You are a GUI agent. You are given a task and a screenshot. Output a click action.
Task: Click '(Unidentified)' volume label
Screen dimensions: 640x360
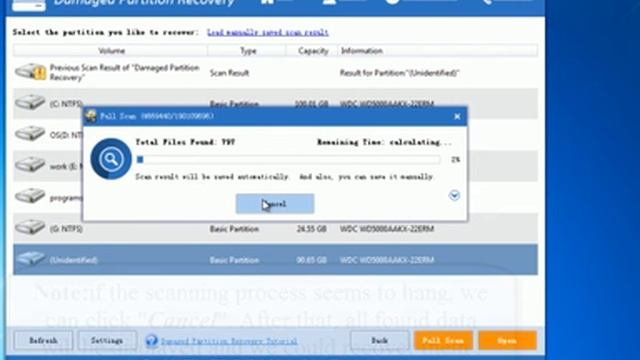click(73, 260)
